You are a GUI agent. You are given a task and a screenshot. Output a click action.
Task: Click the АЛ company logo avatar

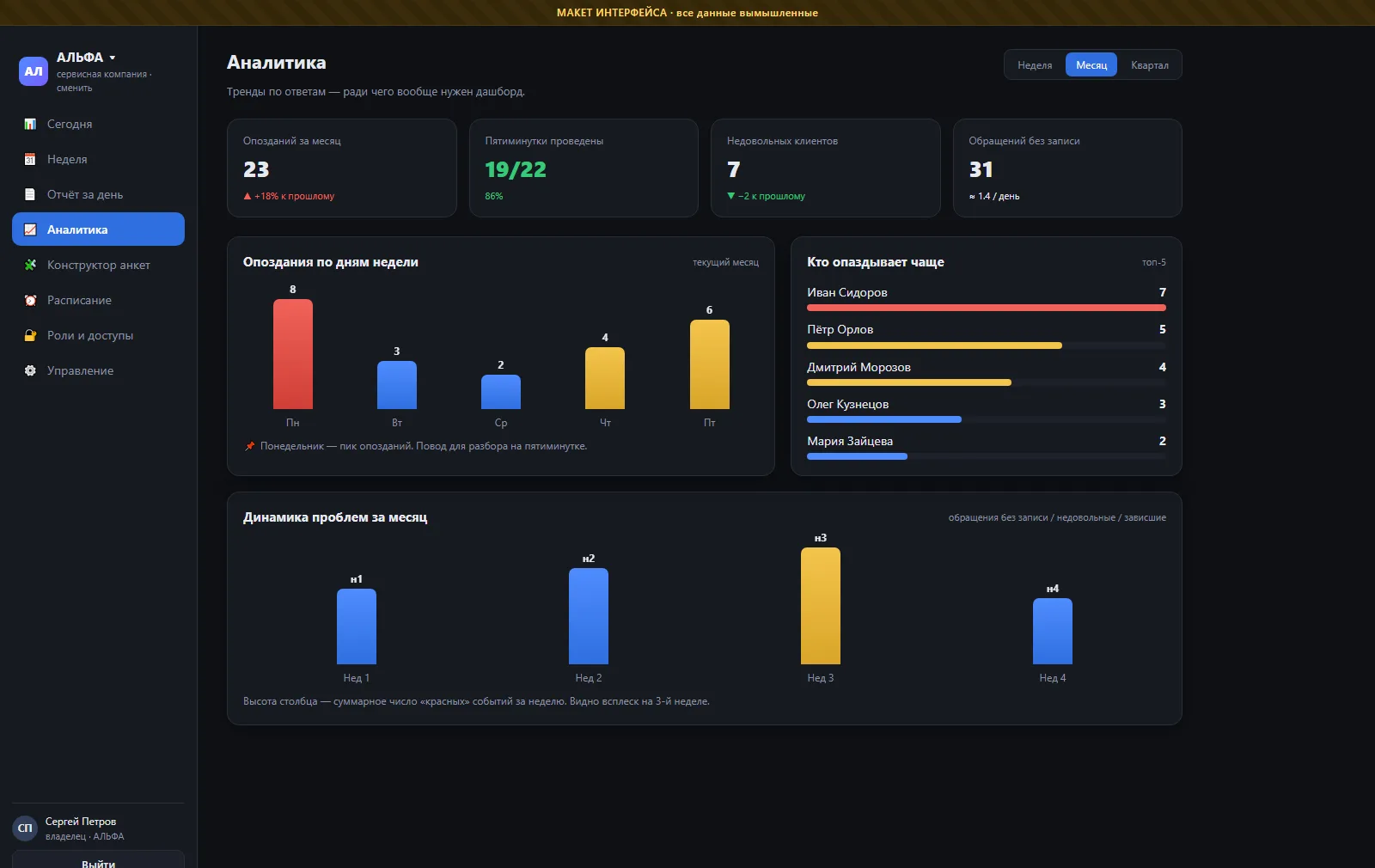[x=34, y=71]
